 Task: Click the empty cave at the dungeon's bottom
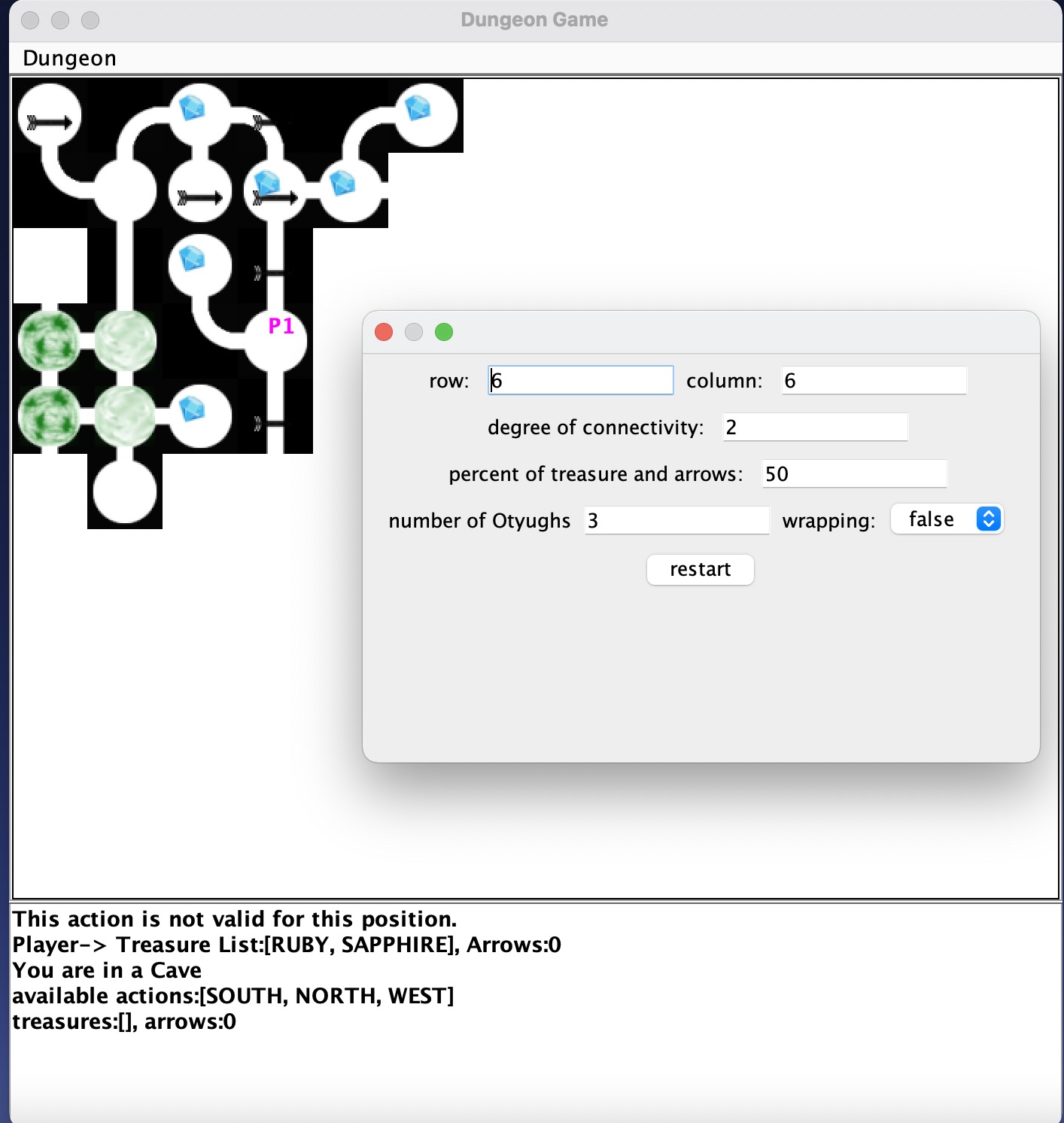[x=125, y=492]
